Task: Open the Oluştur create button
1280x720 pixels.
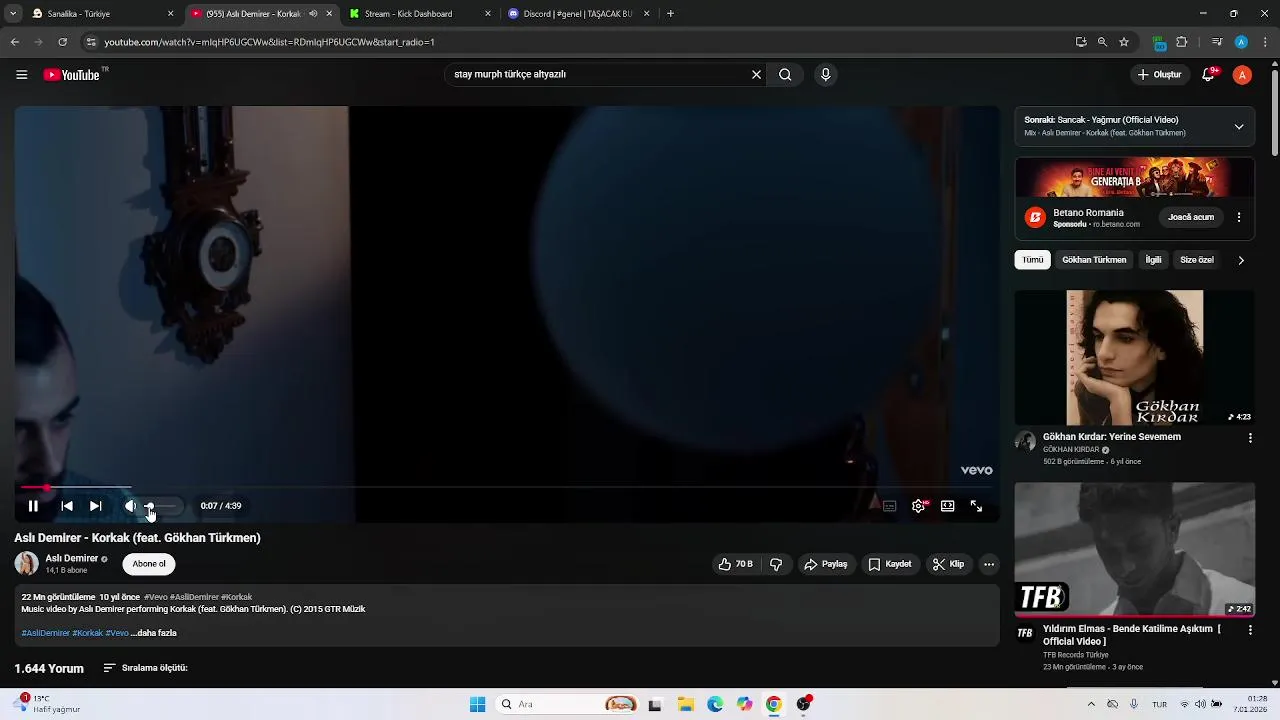Action: (x=1160, y=74)
